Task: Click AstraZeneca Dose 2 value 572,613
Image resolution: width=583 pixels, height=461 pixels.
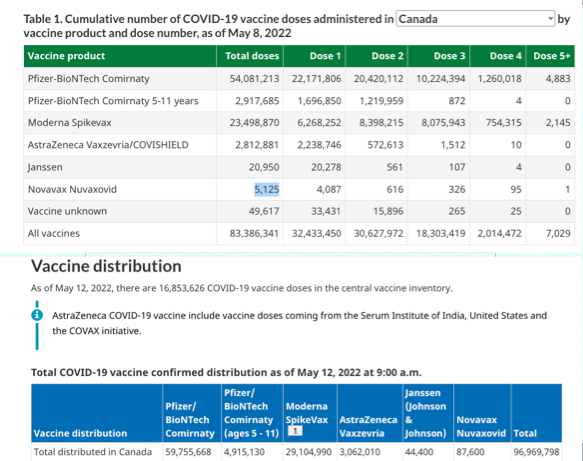Action: tap(386, 145)
